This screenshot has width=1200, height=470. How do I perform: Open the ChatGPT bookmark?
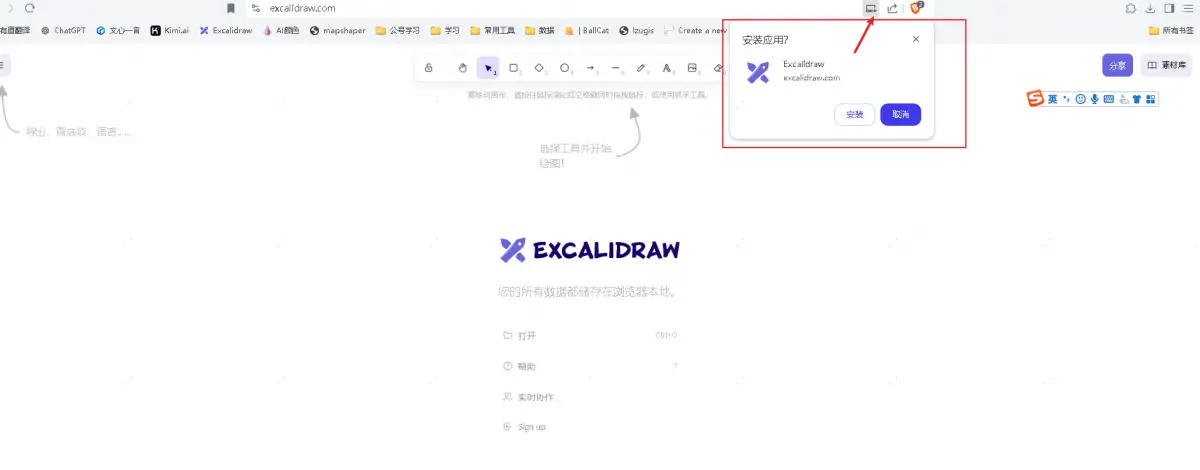[x=63, y=30]
